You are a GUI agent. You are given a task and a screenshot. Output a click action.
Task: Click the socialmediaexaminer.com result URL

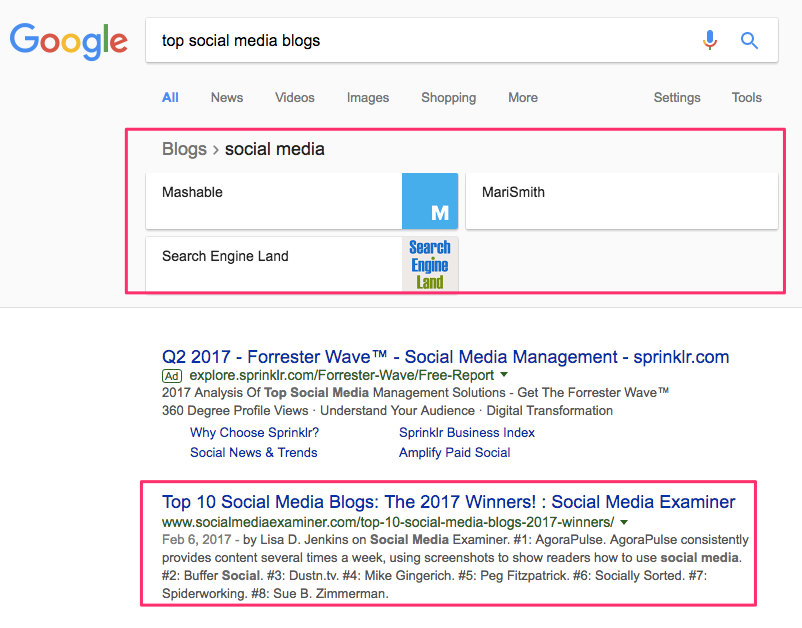(388, 522)
